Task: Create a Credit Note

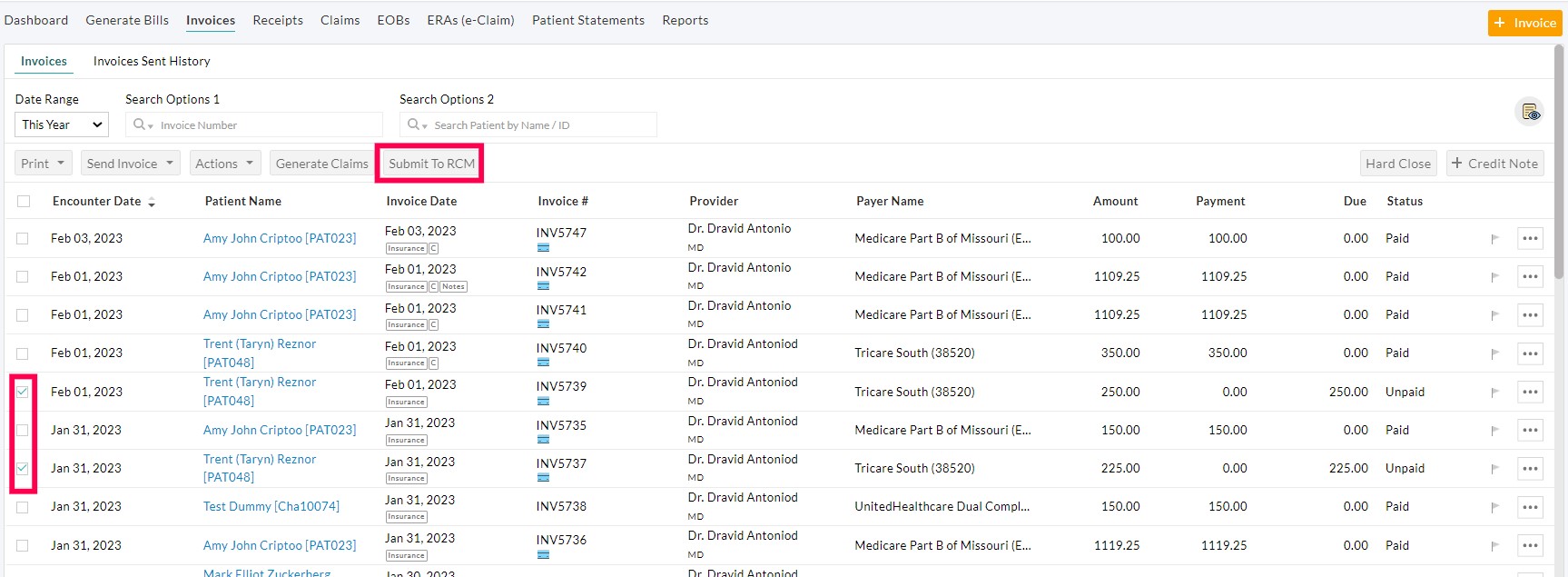Action: (x=1494, y=164)
